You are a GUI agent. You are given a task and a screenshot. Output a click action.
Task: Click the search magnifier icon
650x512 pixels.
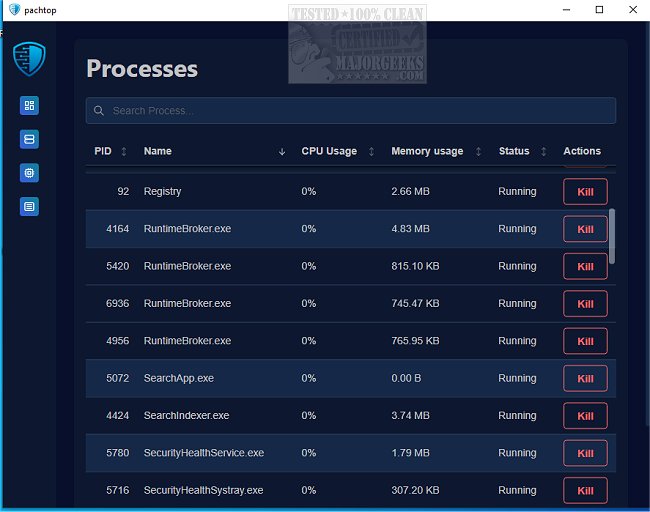click(x=99, y=111)
